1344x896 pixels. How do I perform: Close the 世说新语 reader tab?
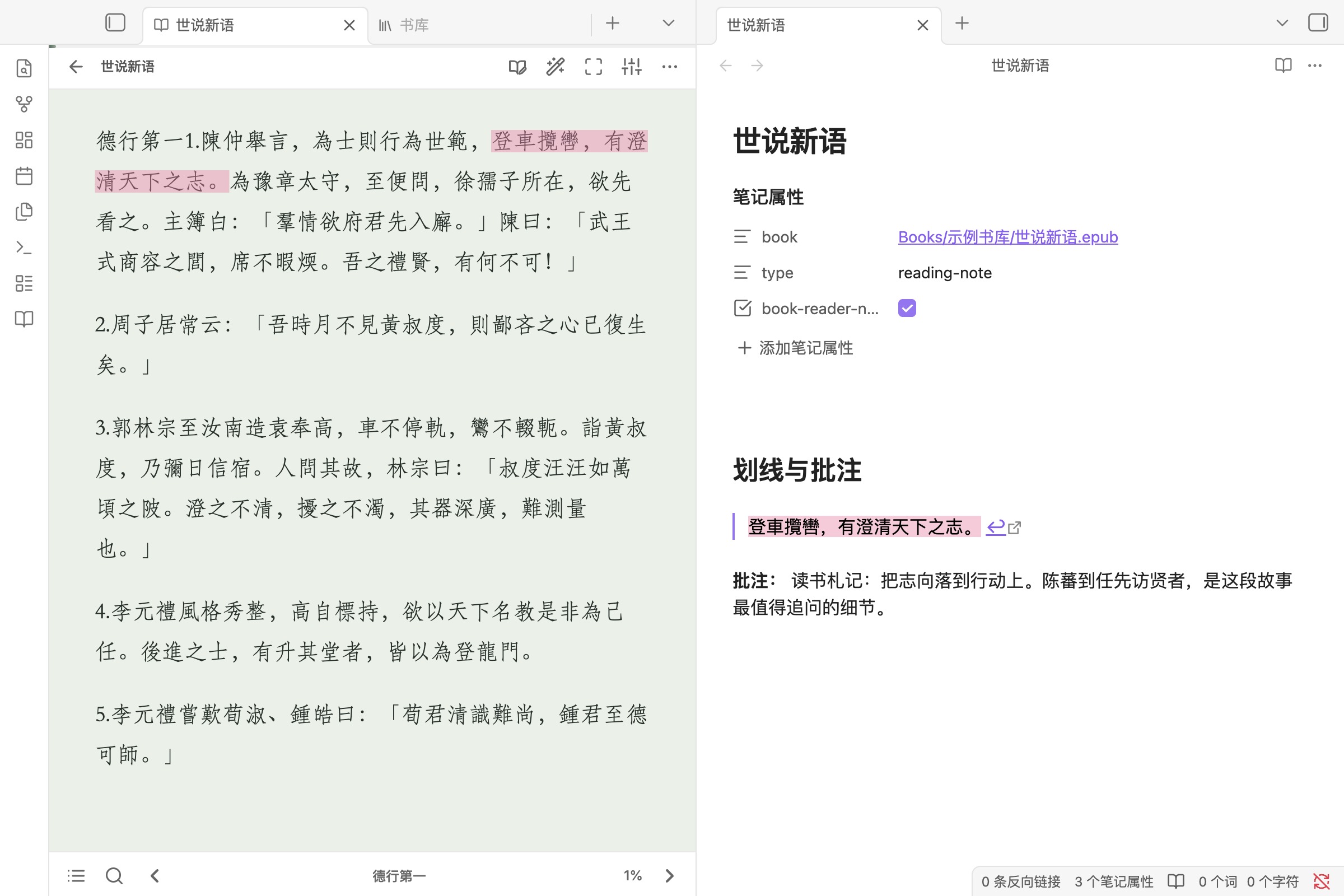[x=349, y=25]
